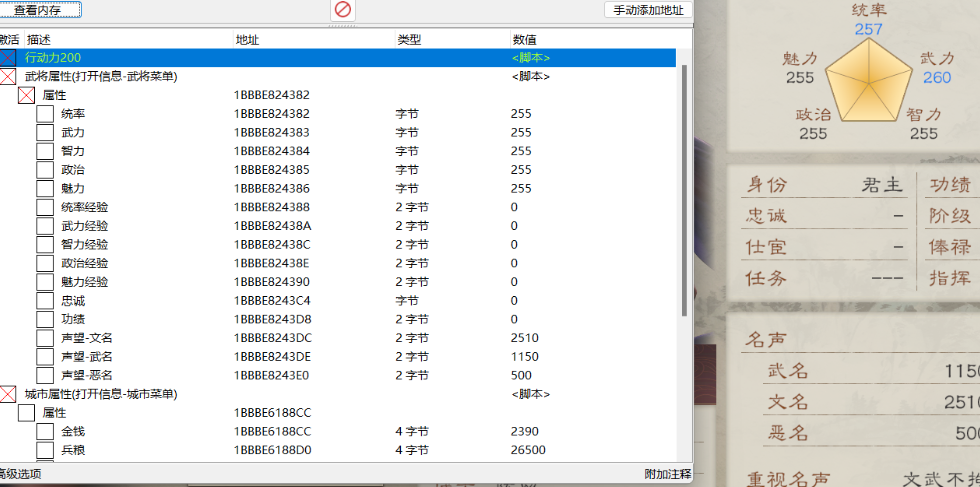Enable the 金钱 checkbox
This screenshot has width=980, height=487.
pyautogui.click(x=45, y=432)
